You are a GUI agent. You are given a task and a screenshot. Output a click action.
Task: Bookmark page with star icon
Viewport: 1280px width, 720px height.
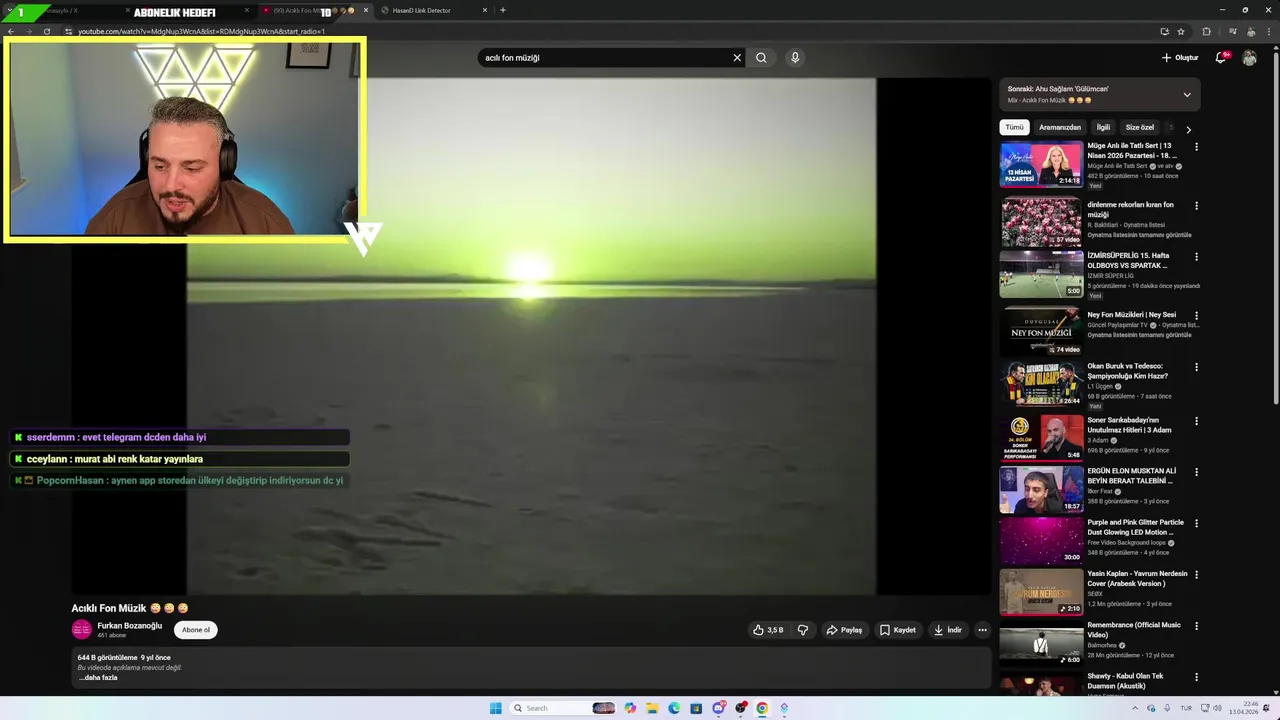tap(1181, 31)
